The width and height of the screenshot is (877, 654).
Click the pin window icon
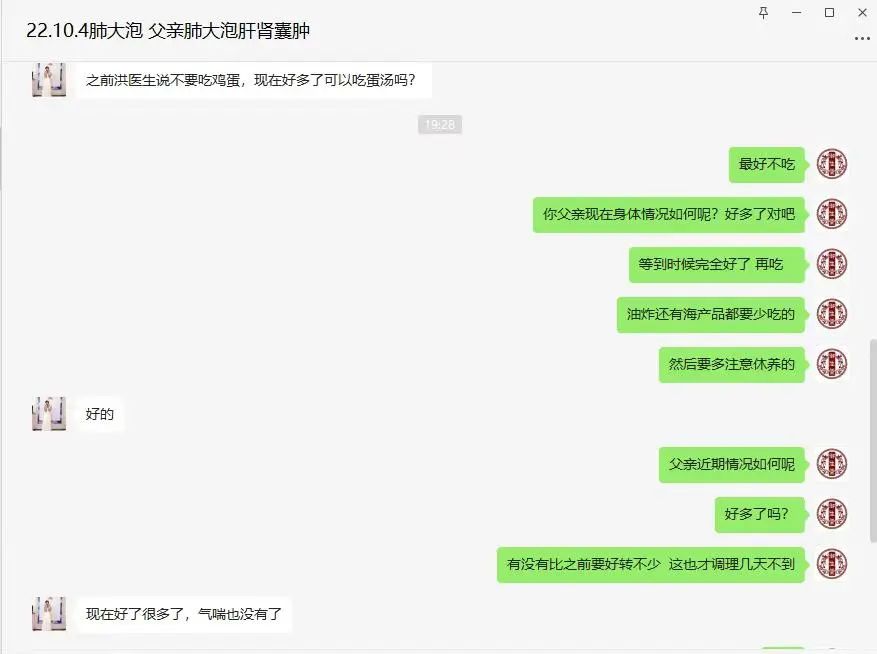pyautogui.click(x=763, y=12)
